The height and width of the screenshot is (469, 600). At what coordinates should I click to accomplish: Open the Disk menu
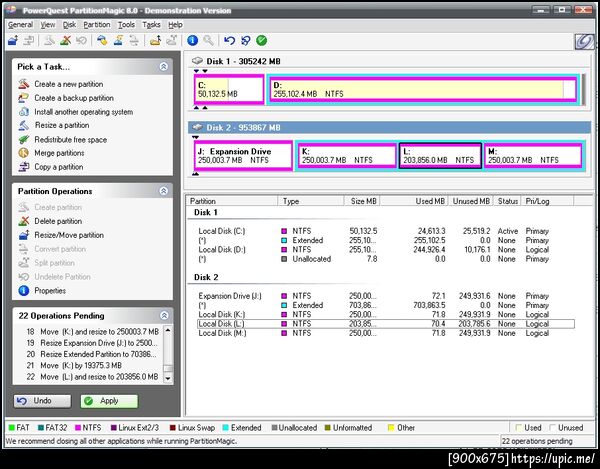[x=69, y=25]
